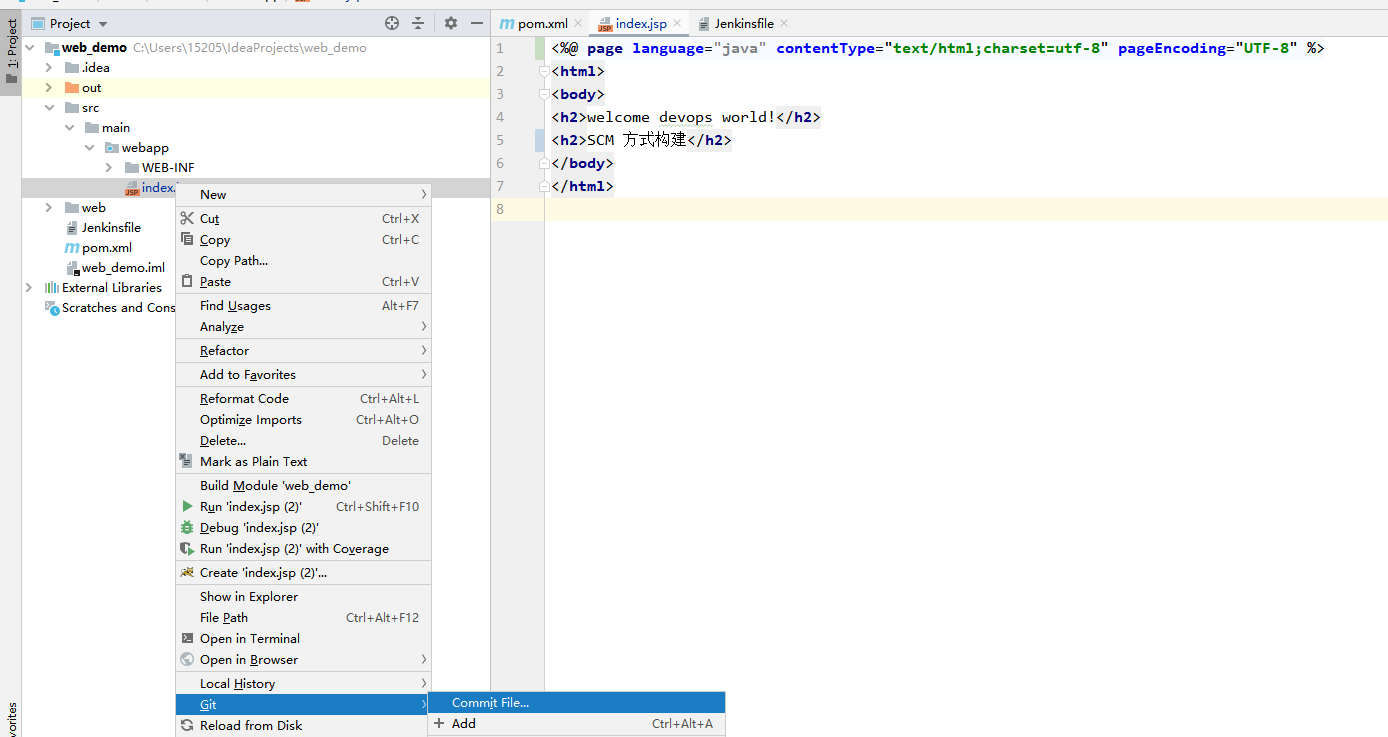Click the webapp folder icon
The image size is (1388, 737).
112,147
